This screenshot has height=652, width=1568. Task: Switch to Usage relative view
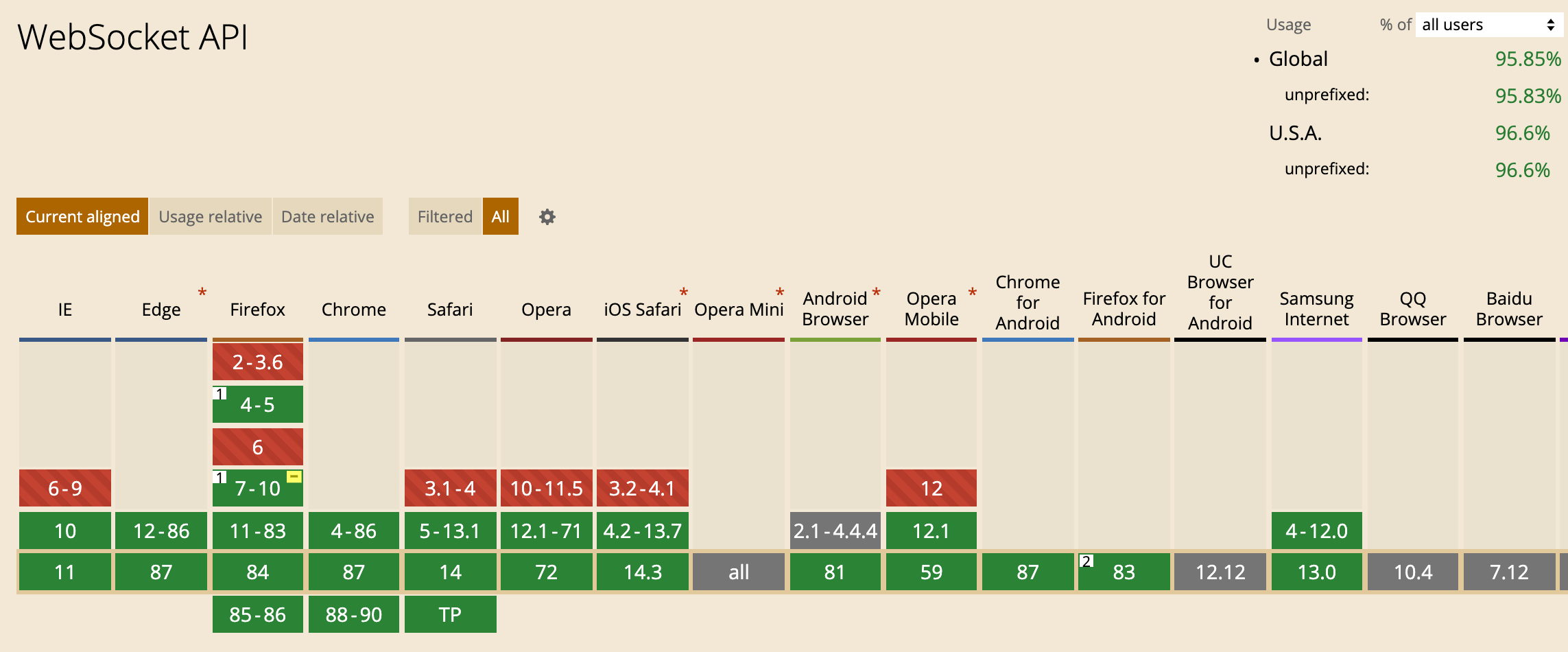tap(210, 217)
